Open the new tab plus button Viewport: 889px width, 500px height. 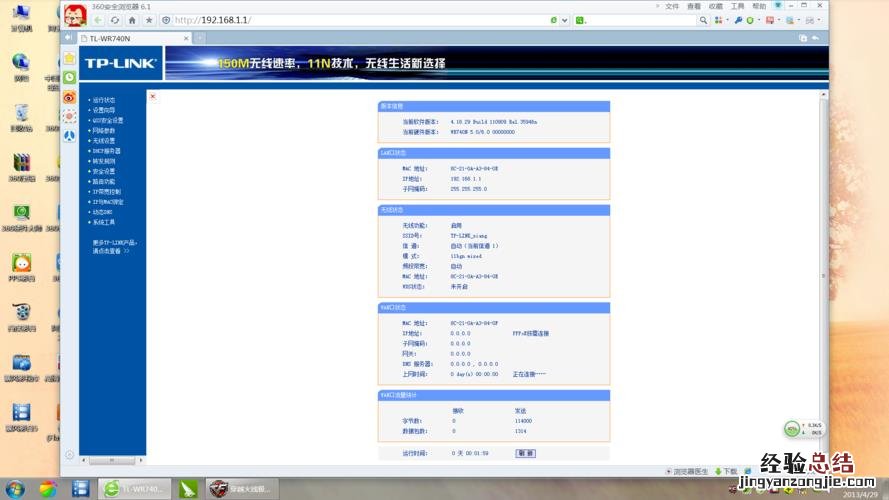tap(199, 38)
